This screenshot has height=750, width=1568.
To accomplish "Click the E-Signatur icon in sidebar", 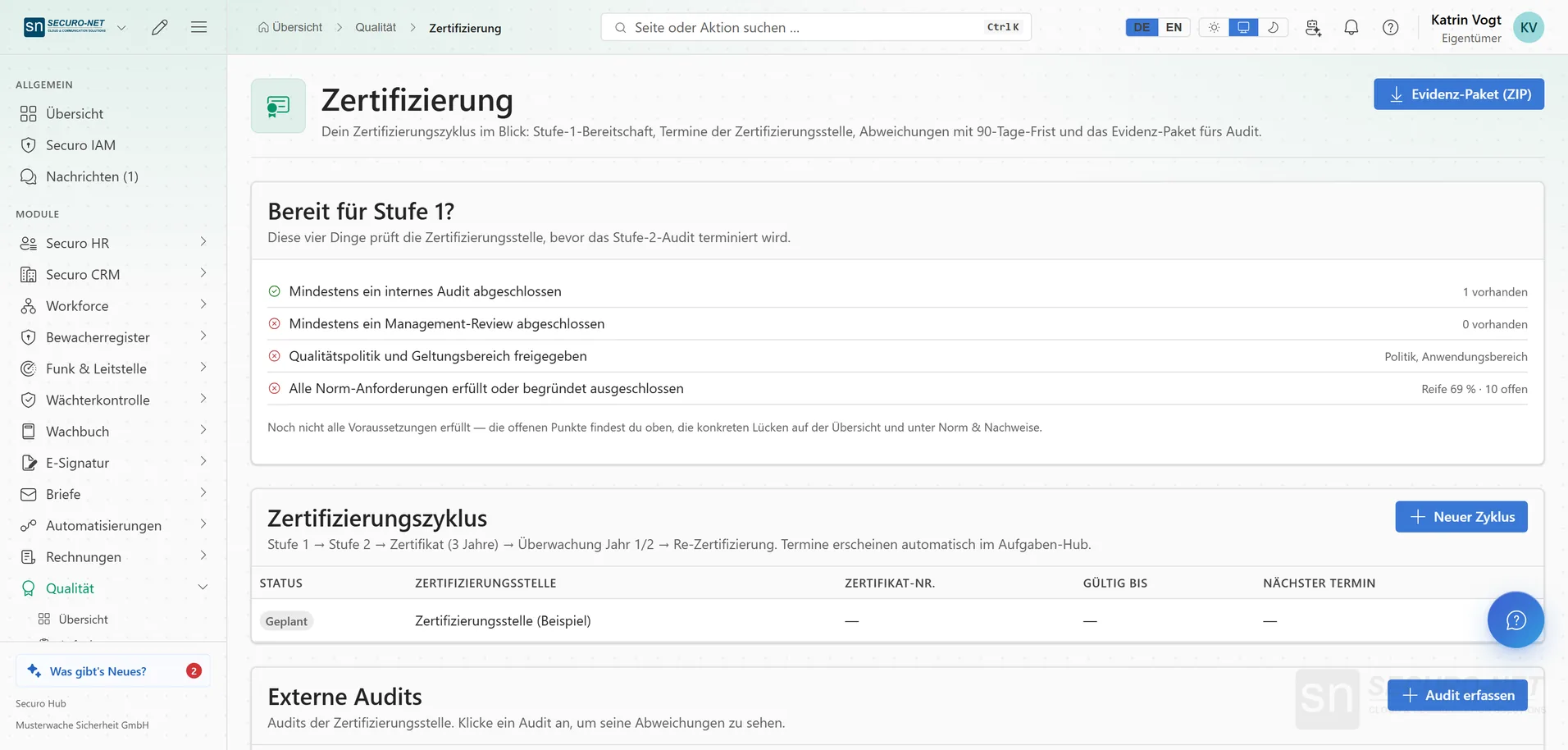I will 29,463.
